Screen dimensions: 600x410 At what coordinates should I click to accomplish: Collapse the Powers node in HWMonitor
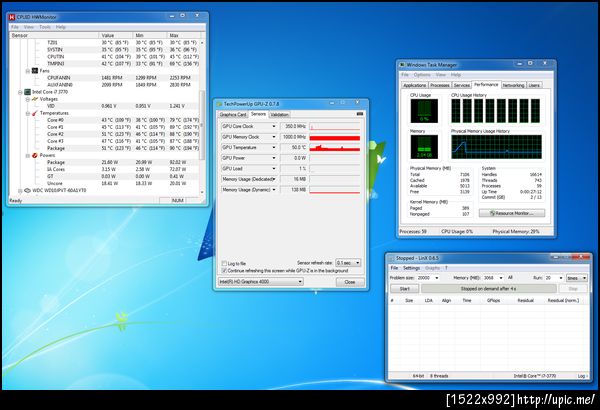pos(28,155)
